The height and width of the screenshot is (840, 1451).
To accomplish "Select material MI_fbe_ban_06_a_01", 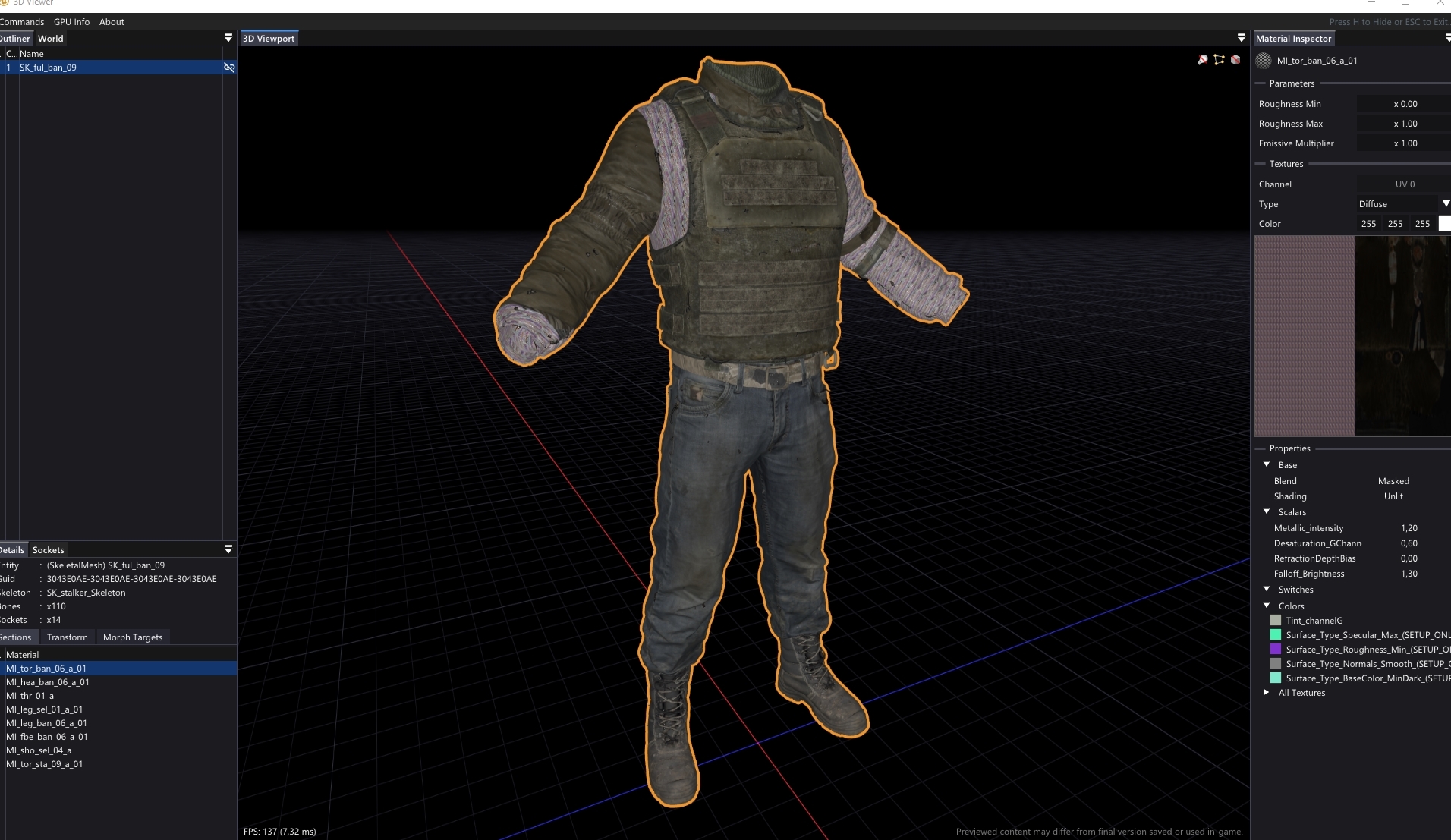I will point(118,737).
